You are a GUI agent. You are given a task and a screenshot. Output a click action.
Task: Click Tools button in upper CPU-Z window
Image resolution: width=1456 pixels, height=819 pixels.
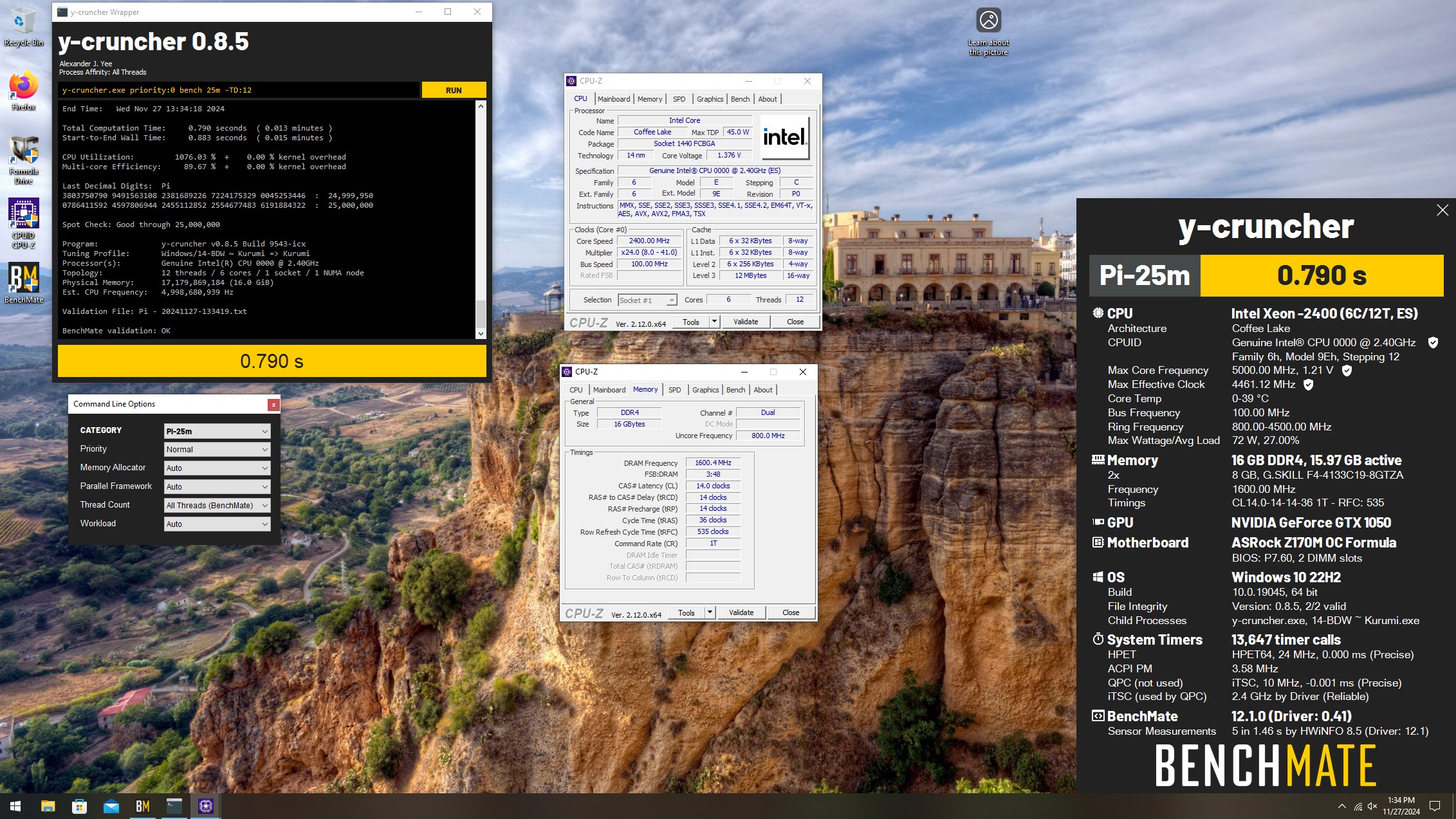coord(691,321)
